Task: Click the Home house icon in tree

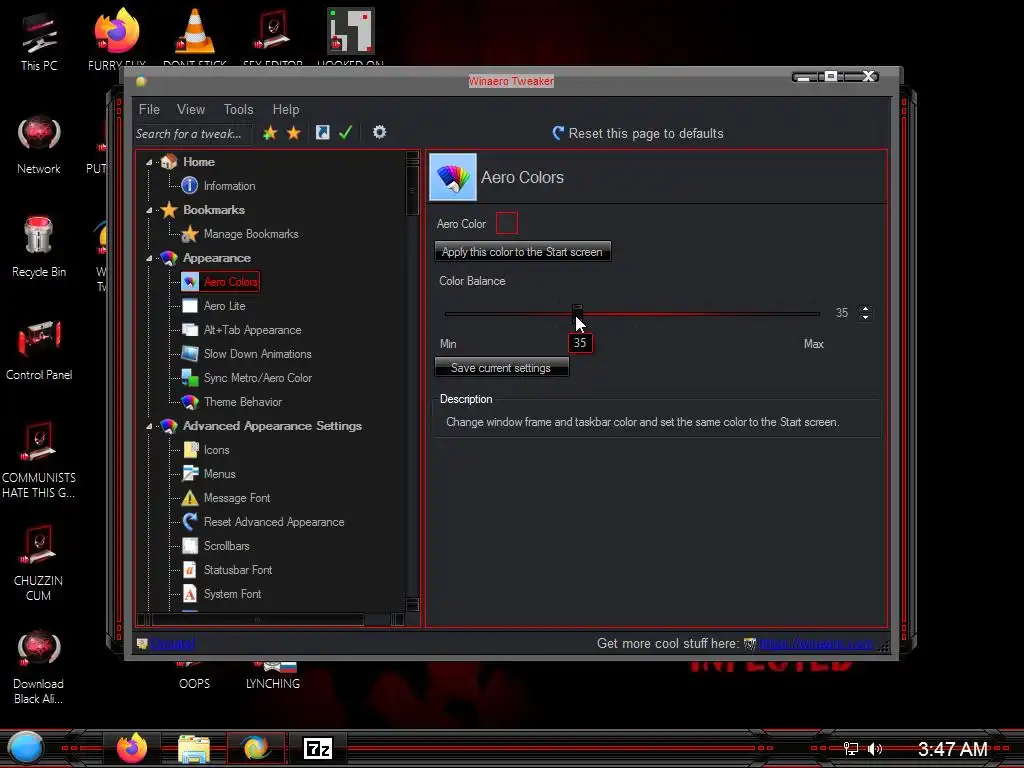Action: (x=169, y=161)
